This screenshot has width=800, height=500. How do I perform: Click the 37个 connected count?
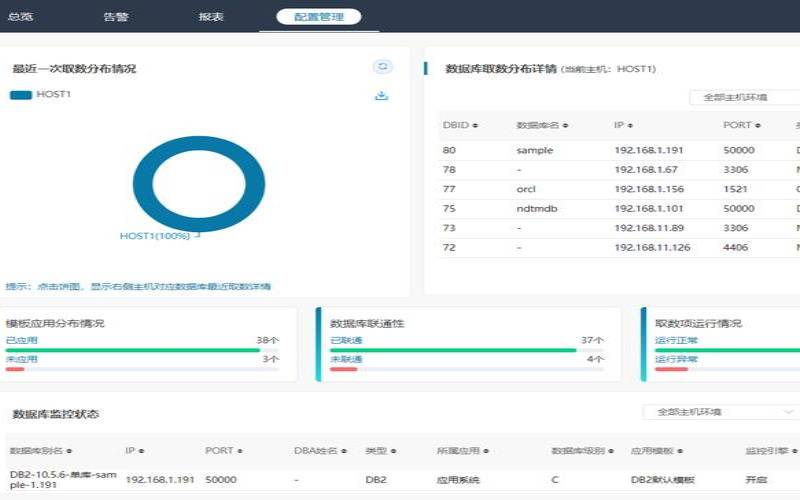point(592,340)
